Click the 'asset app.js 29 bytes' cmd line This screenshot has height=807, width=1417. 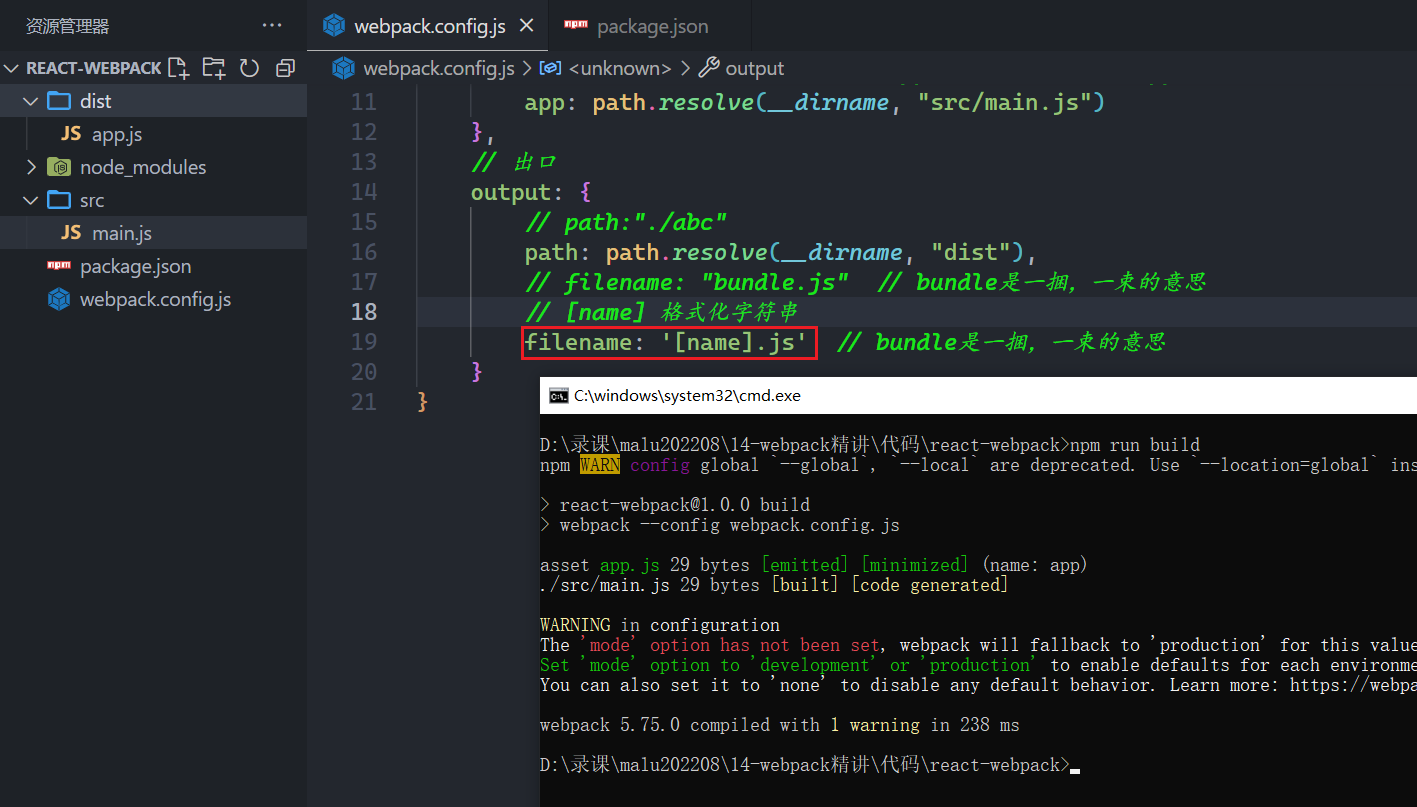813,565
